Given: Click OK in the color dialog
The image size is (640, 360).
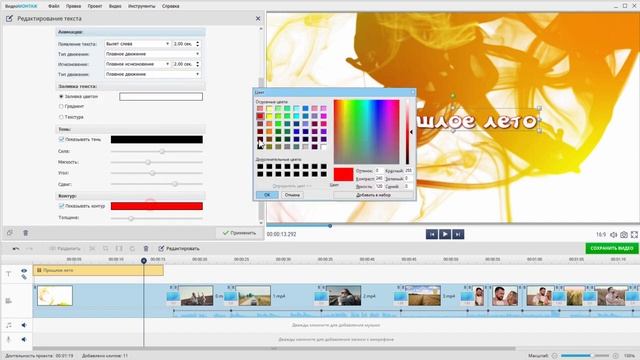Looking at the screenshot, I should [267, 195].
